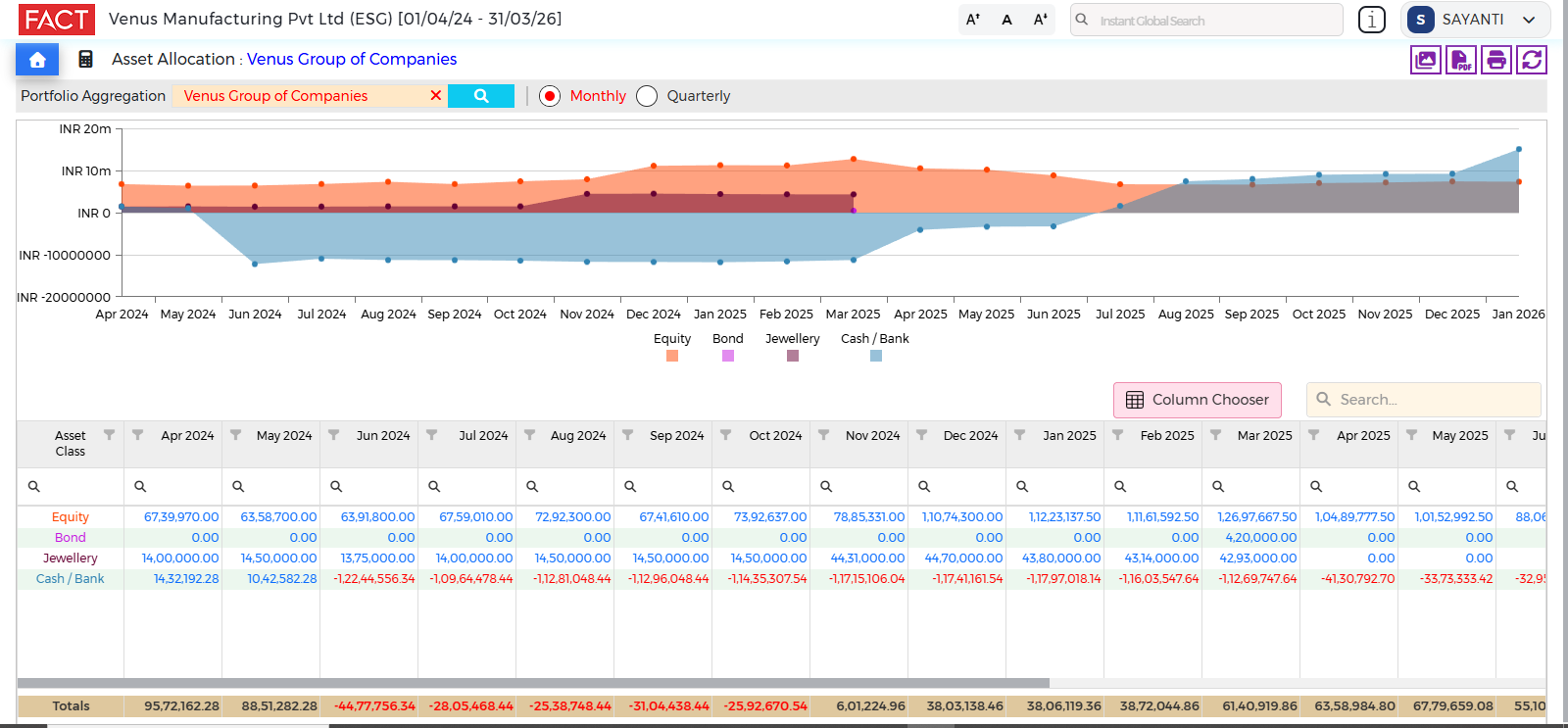Select the Bond row label
The image size is (1568, 728).
tap(71, 538)
